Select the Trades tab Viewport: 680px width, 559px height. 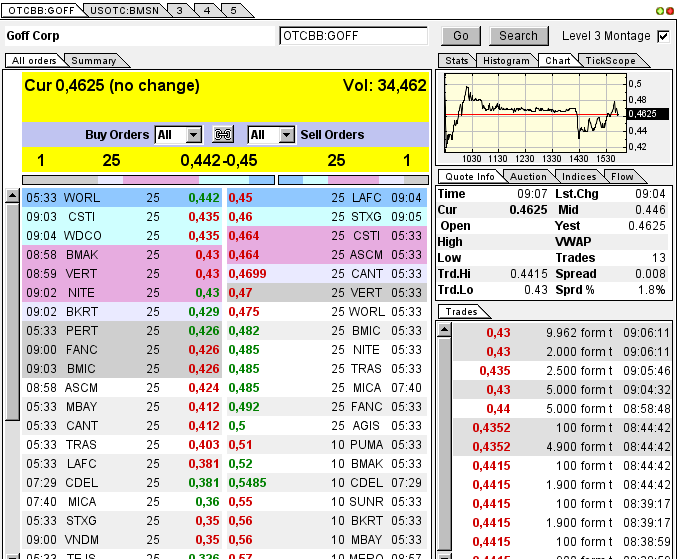pos(461,312)
